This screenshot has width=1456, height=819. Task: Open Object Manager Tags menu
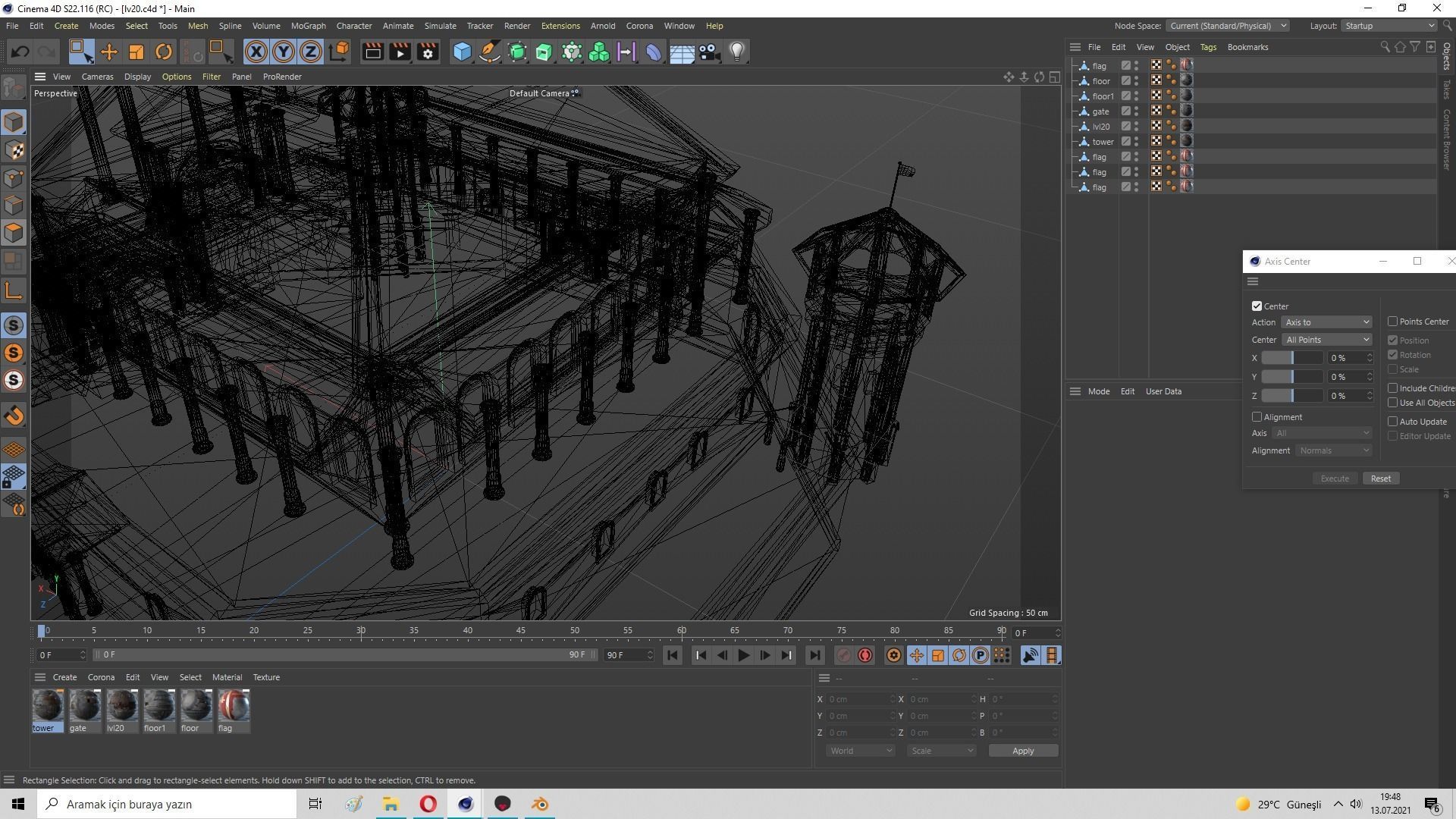(x=1208, y=47)
